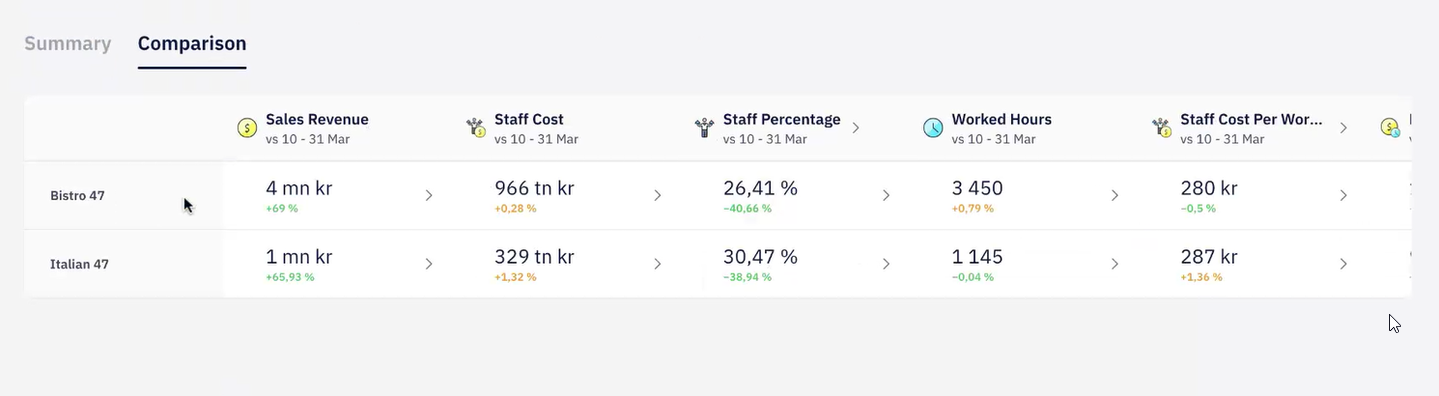Click the Worked Hours clock icon
Screen dimensions: 1439x396
[933, 128]
